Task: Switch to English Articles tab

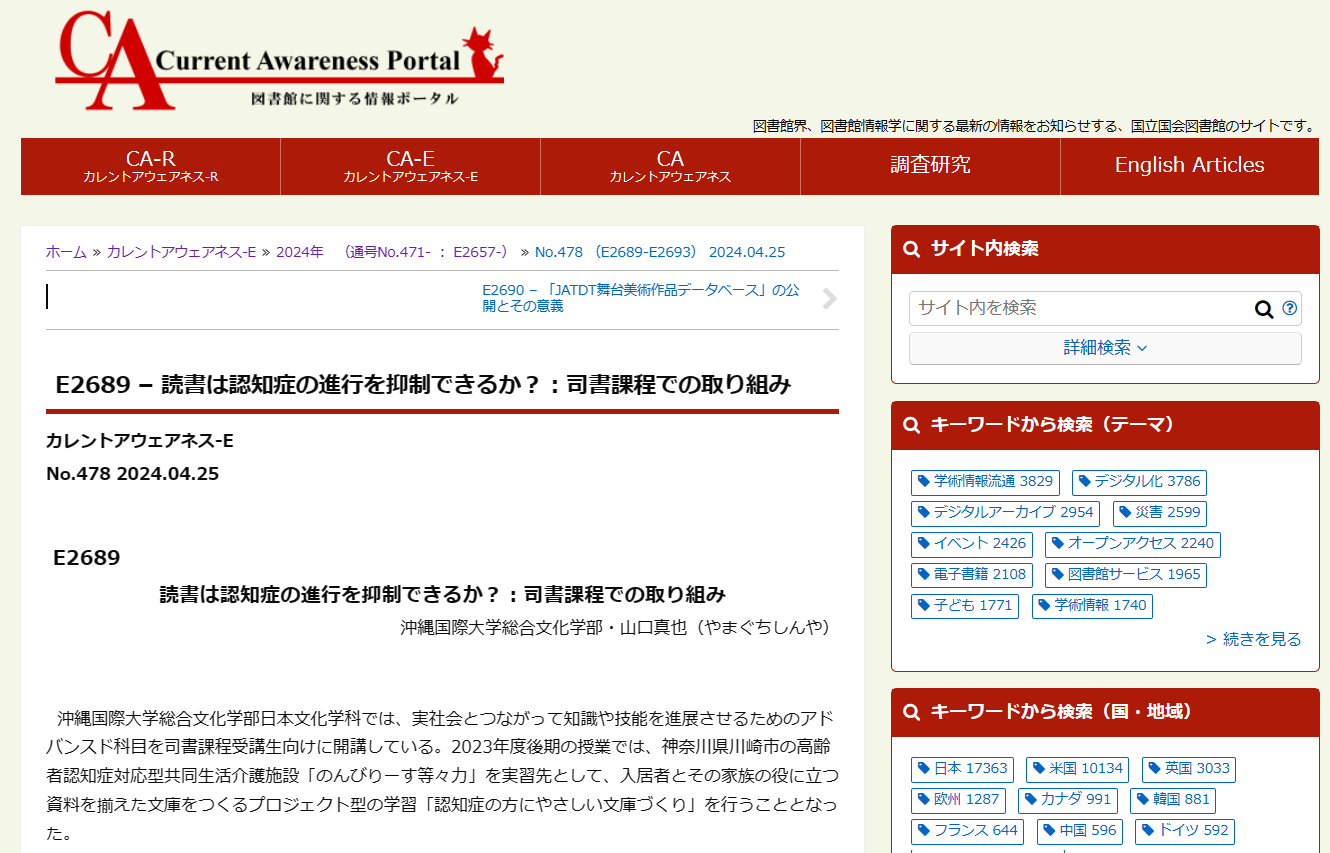Action: point(1189,166)
